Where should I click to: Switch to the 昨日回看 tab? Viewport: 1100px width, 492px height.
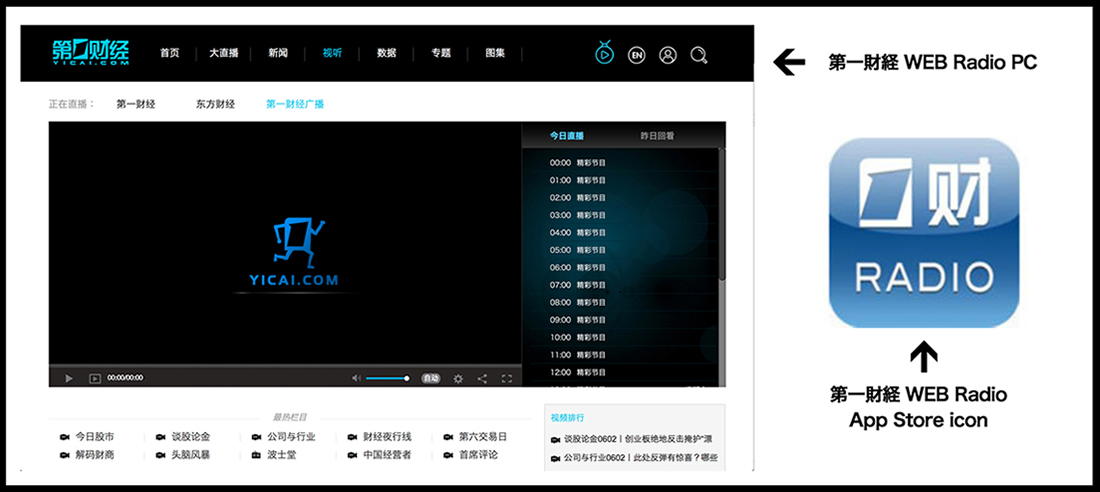point(657,136)
